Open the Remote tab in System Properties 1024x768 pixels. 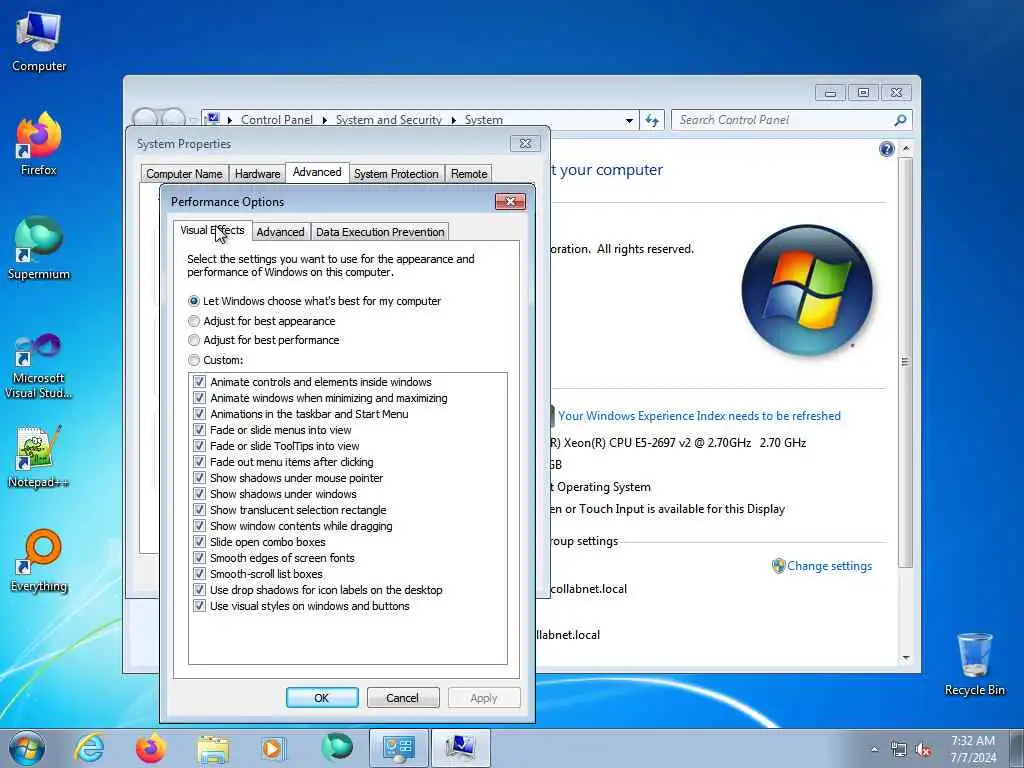[x=469, y=174]
